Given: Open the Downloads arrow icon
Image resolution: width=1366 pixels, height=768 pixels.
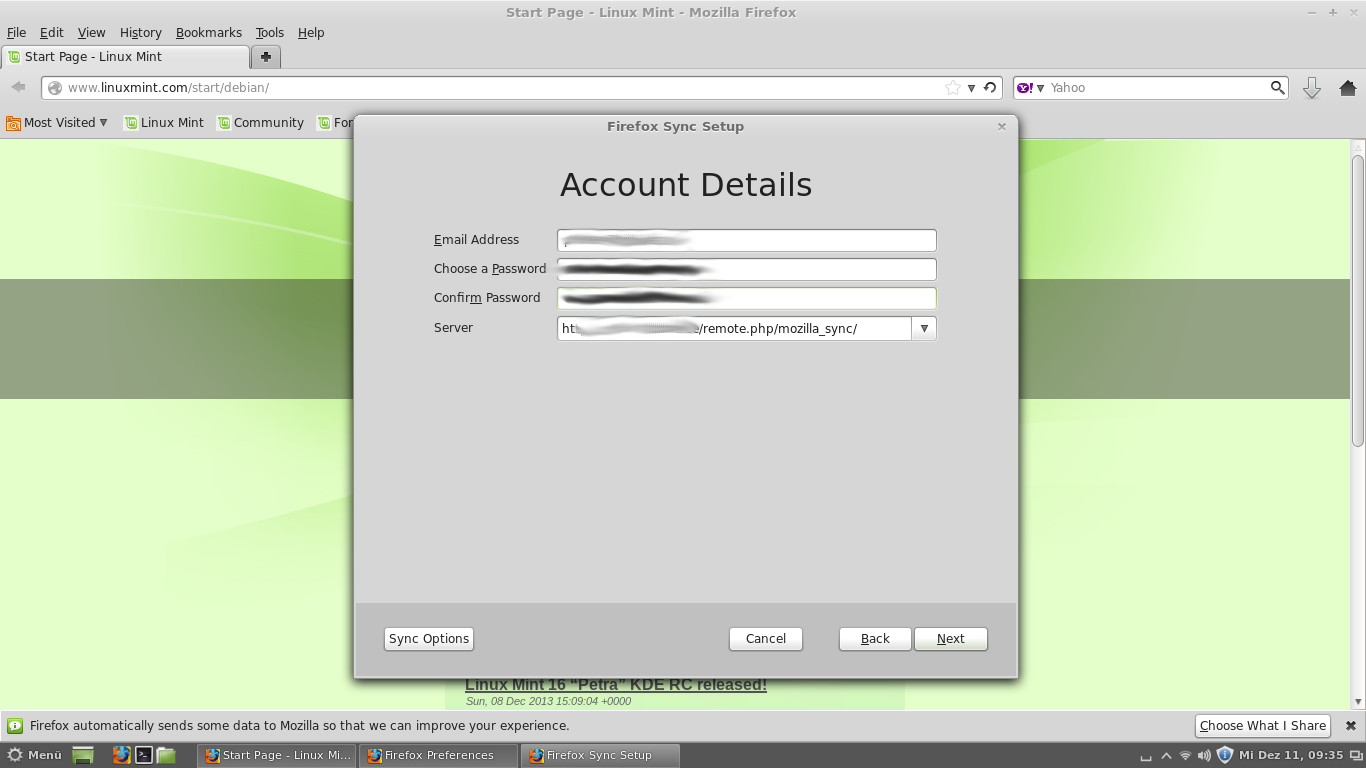Looking at the screenshot, I should pos(1312,88).
